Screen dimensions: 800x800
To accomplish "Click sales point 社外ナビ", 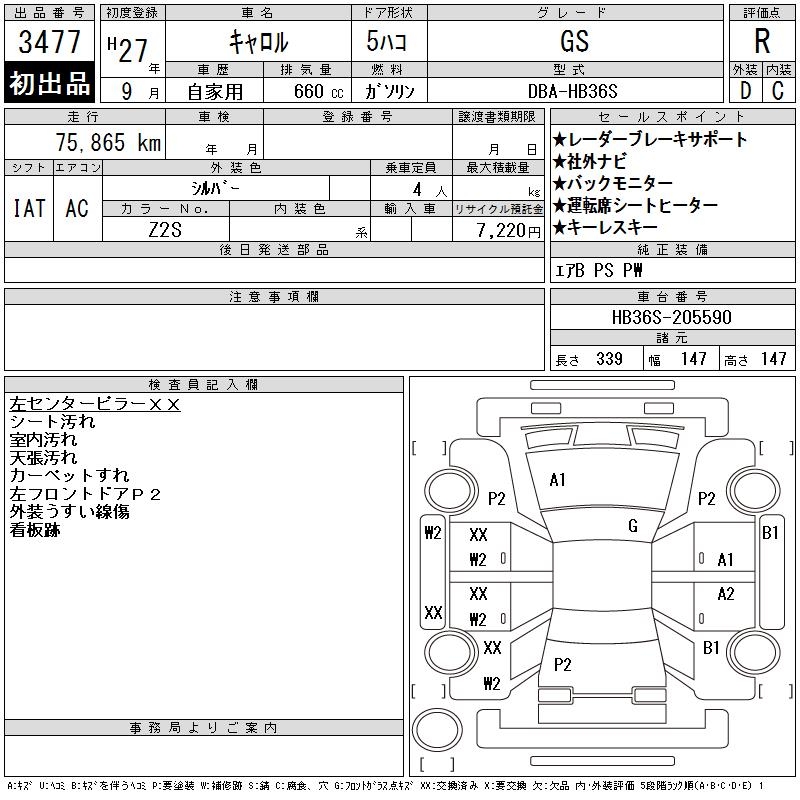I will click(590, 162).
